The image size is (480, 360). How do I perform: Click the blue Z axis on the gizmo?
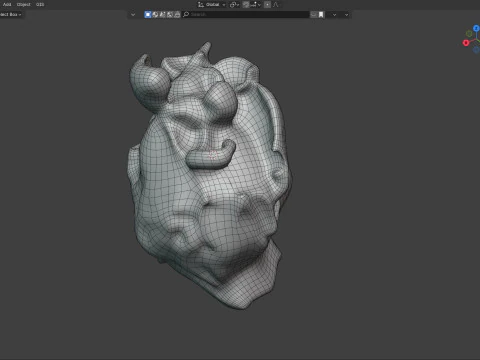coord(477,29)
